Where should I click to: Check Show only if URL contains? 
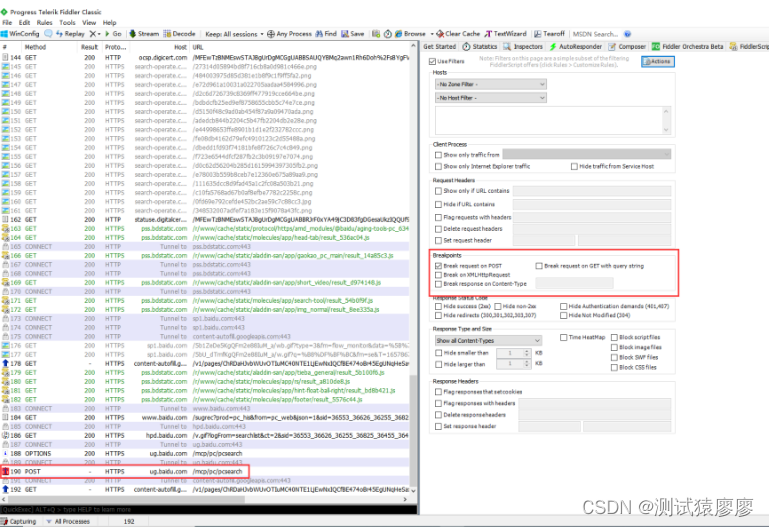(438, 191)
